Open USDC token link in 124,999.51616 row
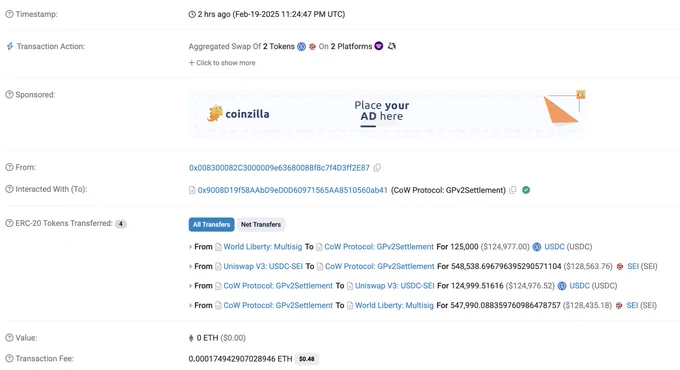The image size is (680, 370). click(579, 286)
